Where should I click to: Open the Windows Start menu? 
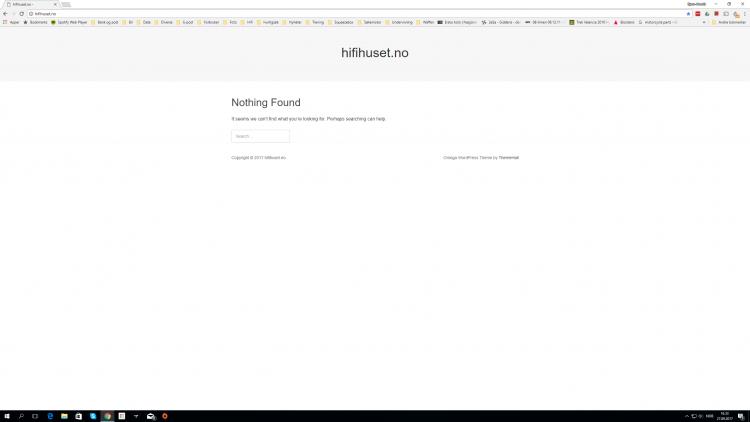tap(7, 416)
